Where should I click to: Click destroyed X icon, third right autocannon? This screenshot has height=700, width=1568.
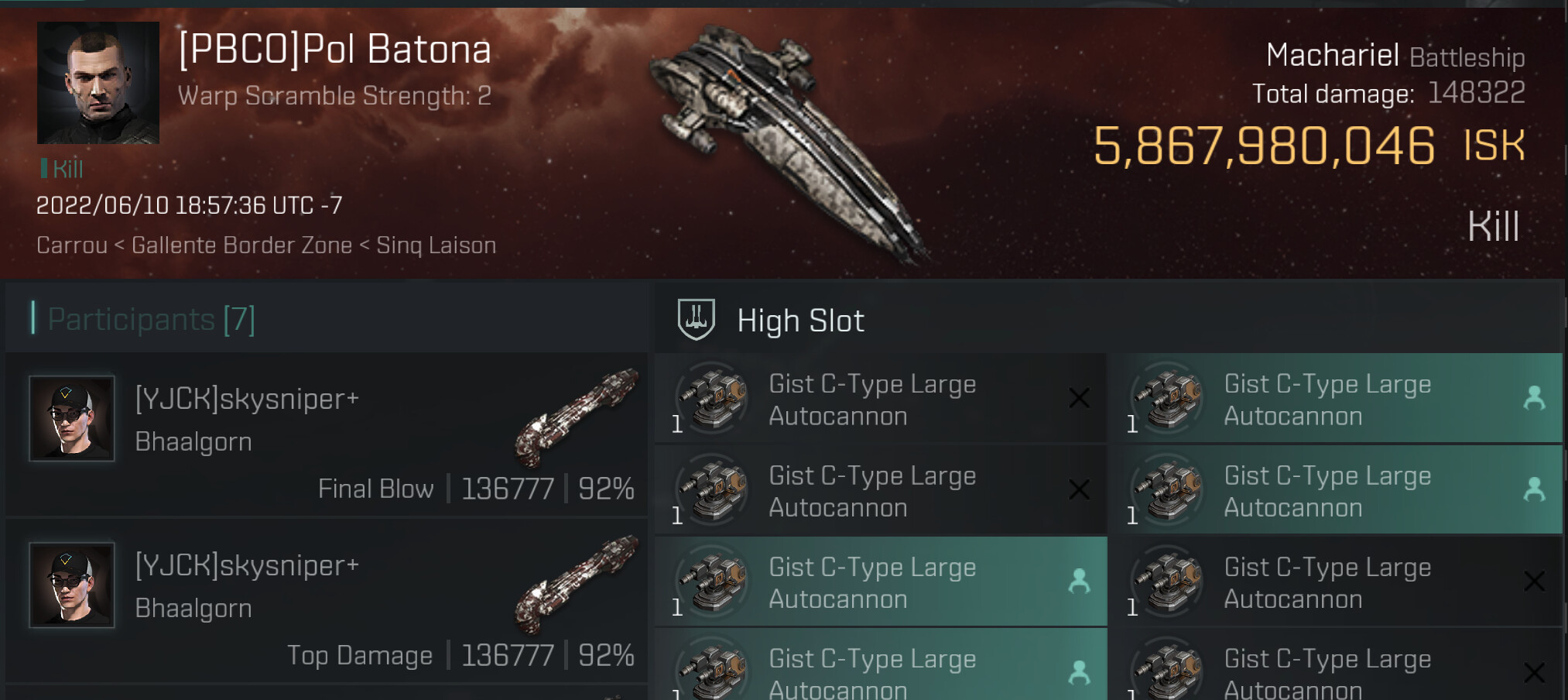pos(1534,581)
